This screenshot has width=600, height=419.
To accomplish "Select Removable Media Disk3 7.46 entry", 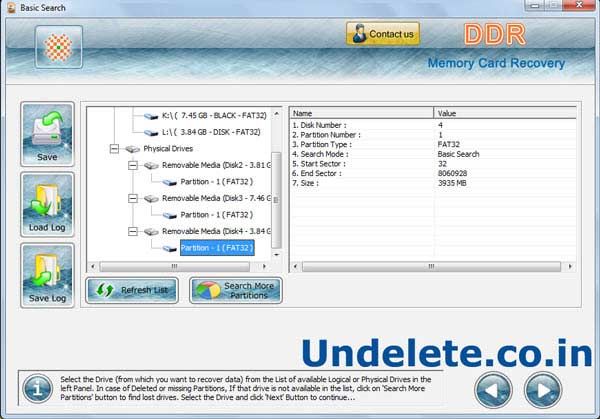I will pos(216,198).
